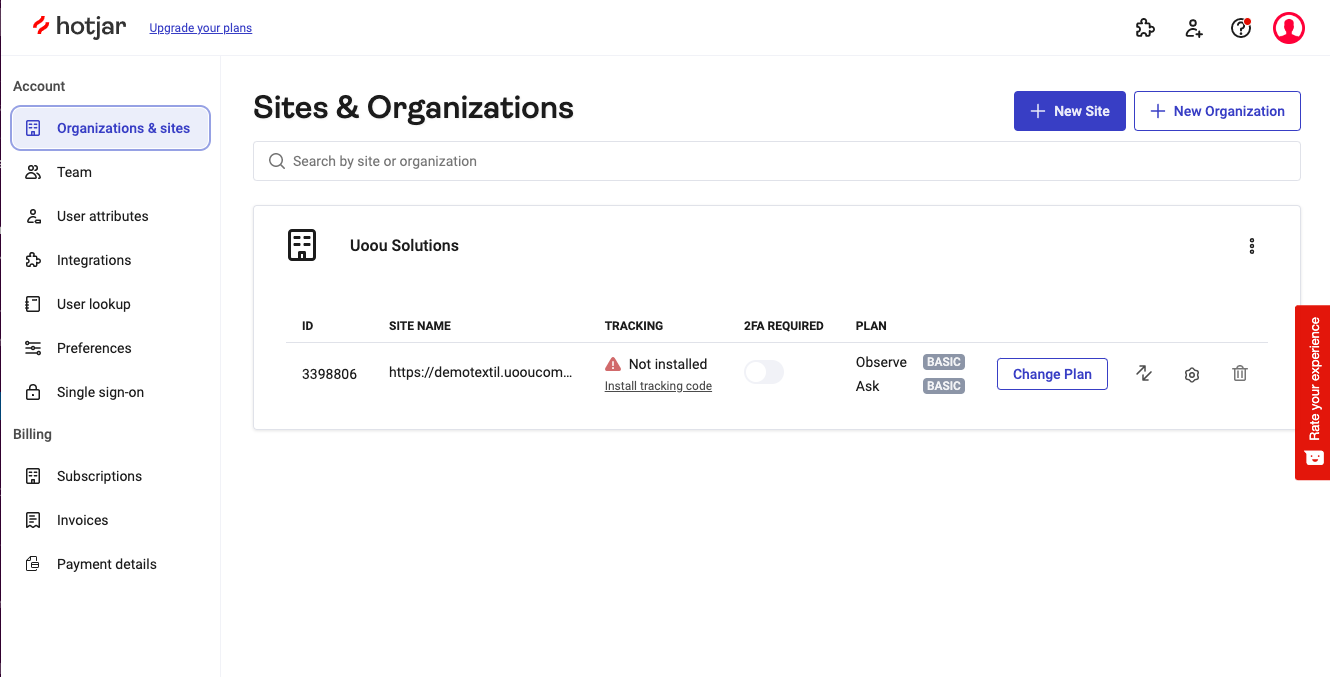Click the PLAN column header

tap(871, 326)
